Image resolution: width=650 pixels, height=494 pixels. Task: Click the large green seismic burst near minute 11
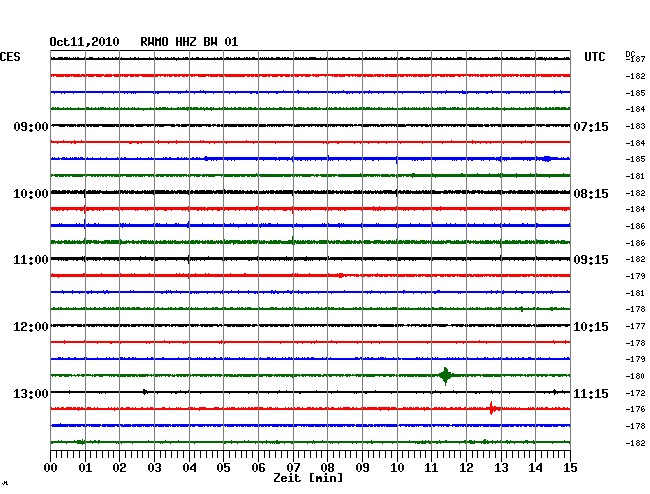click(446, 376)
